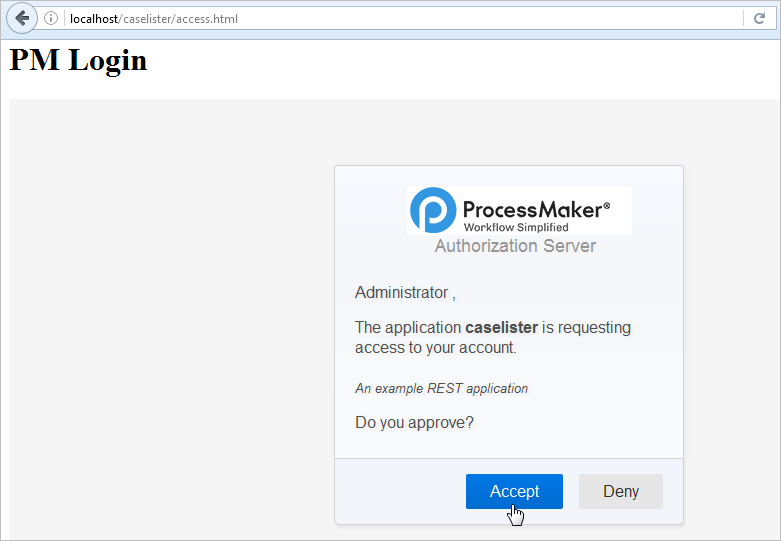781x541 pixels.
Task: Click 'access to your account' text
Action: (x=435, y=348)
